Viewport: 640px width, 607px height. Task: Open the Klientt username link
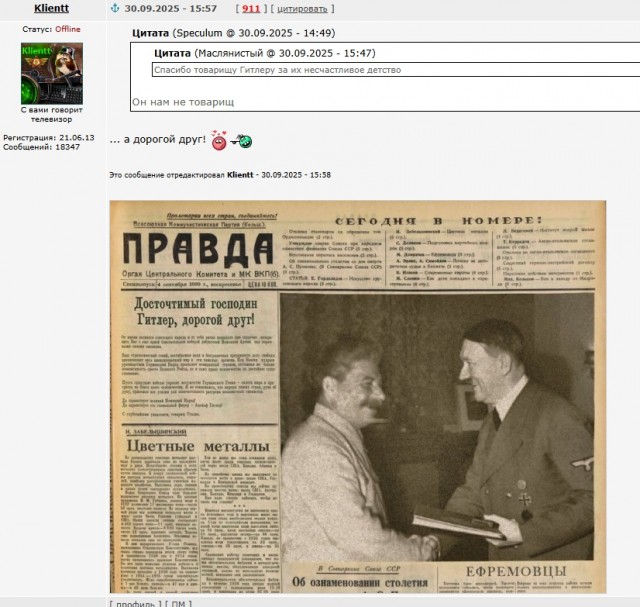pos(51,8)
